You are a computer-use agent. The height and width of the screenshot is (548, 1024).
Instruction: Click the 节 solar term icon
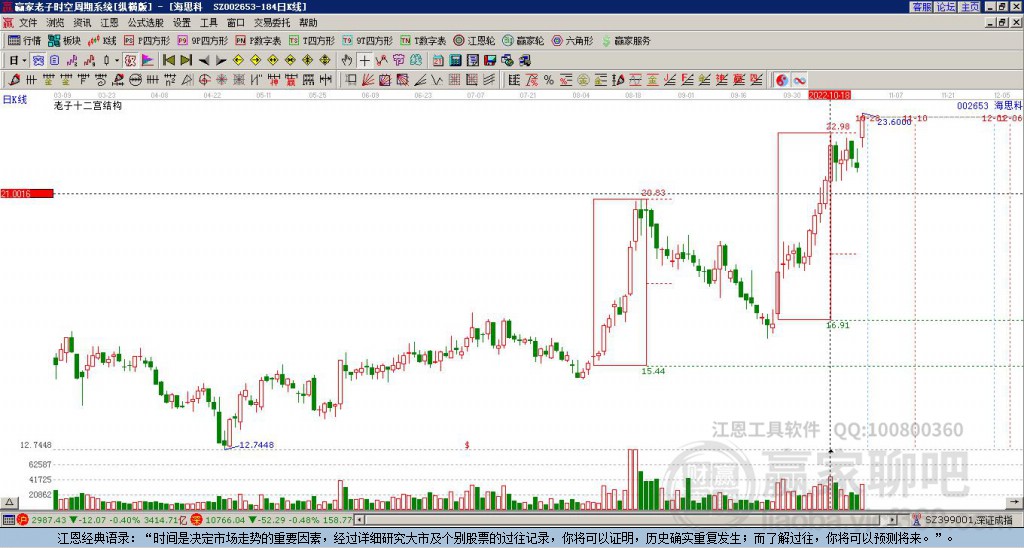click(x=398, y=61)
